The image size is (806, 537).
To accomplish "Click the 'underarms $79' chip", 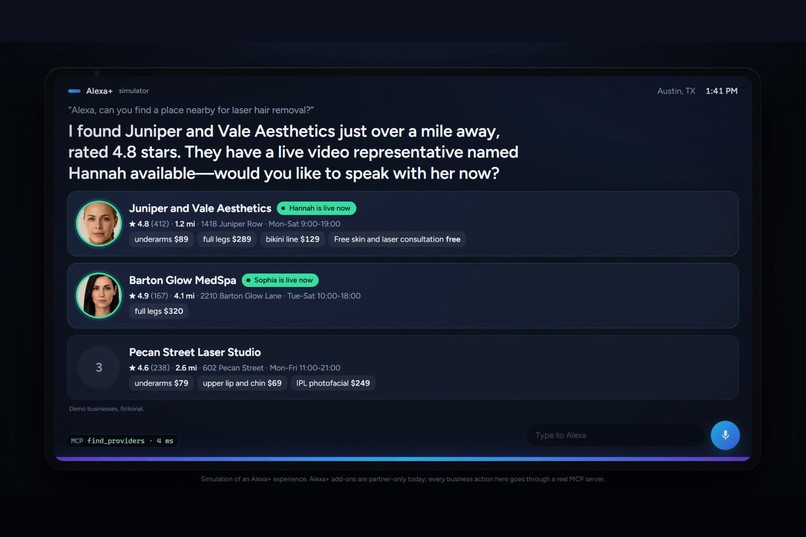I will coord(161,383).
